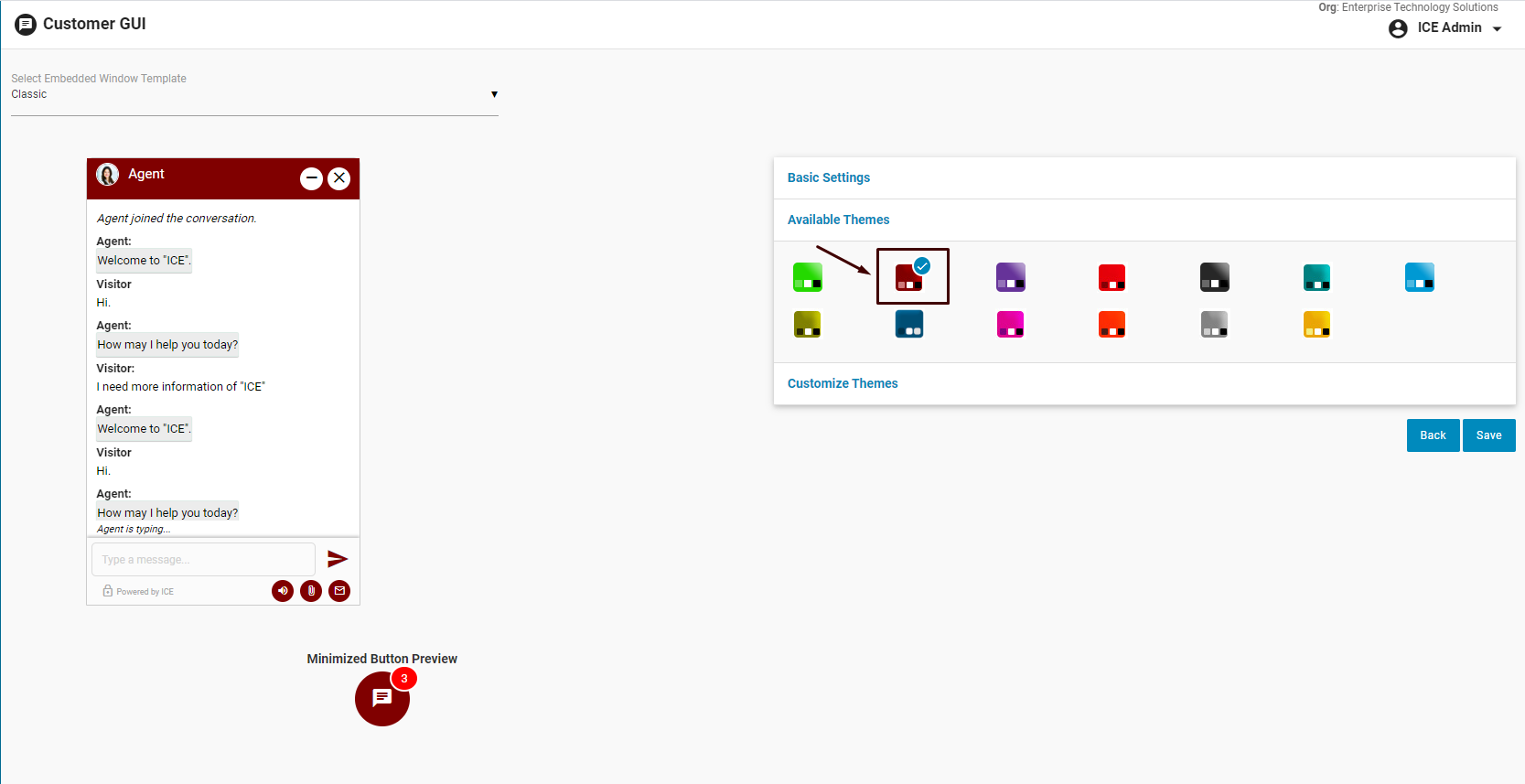
Task: Expand the Customize Themes section
Action: click(x=843, y=383)
